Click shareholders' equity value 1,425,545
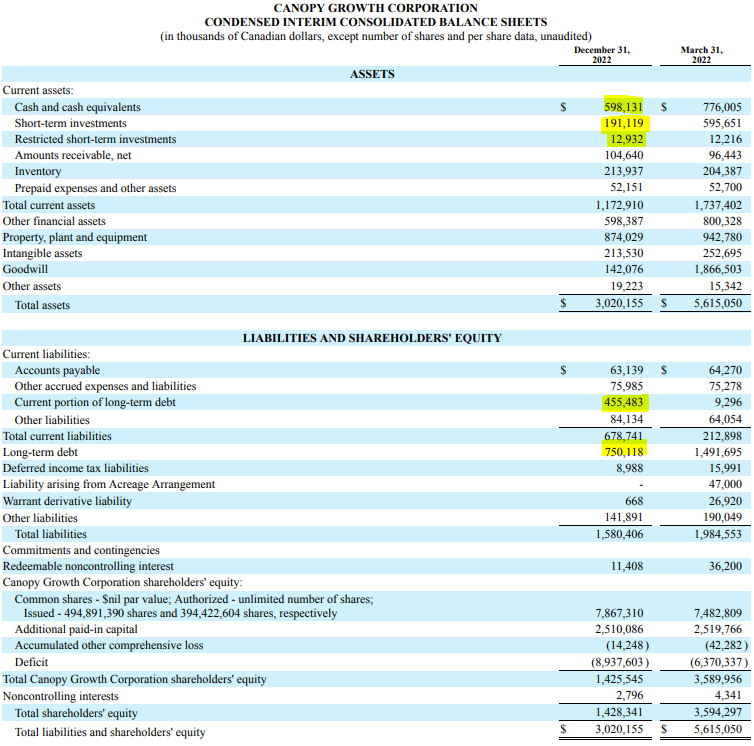This screenshot has width=754, height=746. point(619,679)
